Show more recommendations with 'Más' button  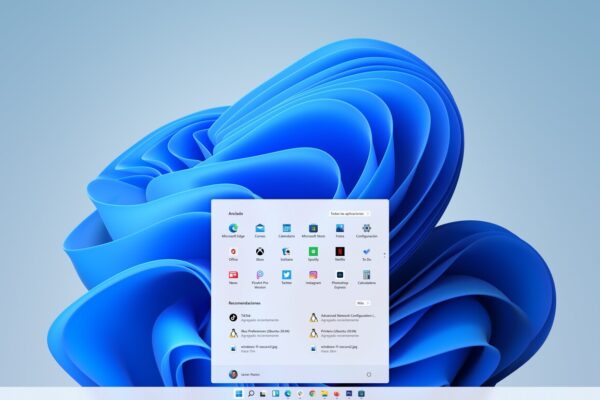click(x=362, y=303)
